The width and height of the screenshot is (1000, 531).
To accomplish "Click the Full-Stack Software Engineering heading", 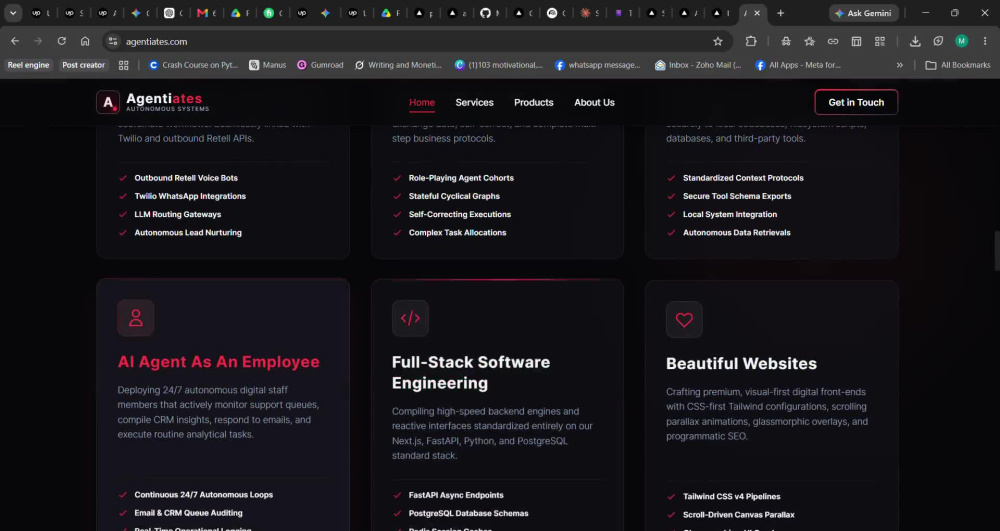I will point(471,372).
